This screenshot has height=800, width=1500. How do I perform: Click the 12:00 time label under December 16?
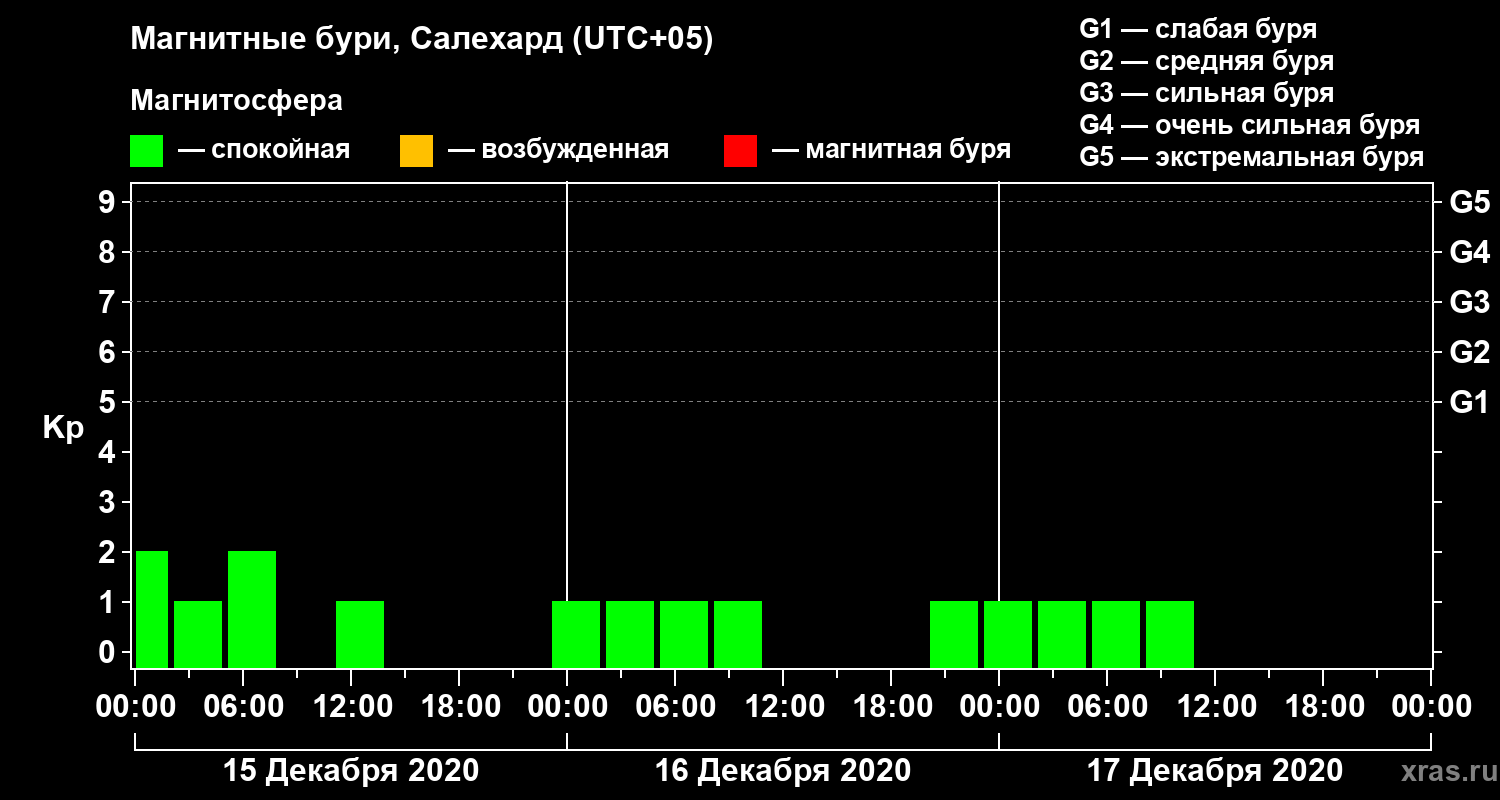click(783, 706)
